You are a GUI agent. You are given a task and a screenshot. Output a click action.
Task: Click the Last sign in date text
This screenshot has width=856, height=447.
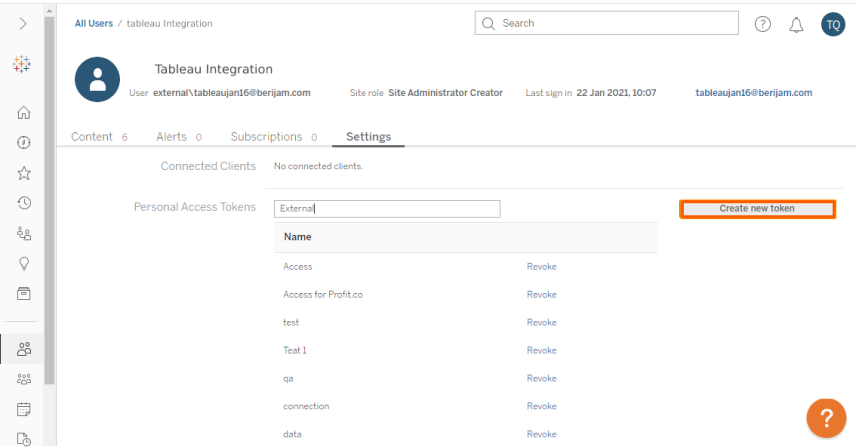(x=616, y=93)
